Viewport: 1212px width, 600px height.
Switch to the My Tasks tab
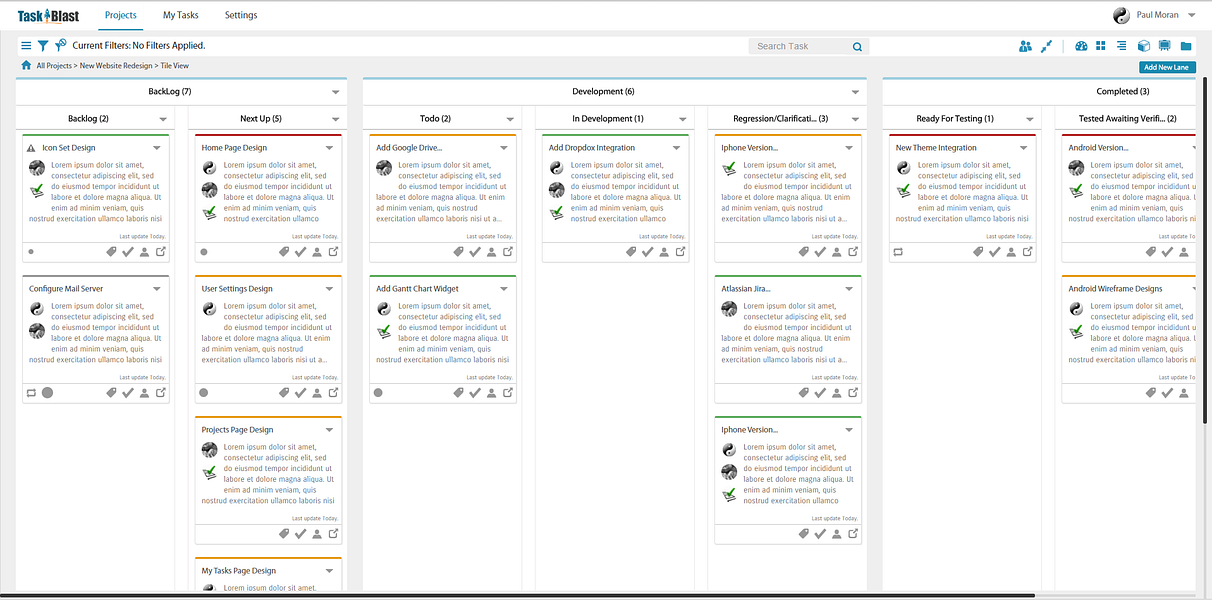(x=181, y=15)
